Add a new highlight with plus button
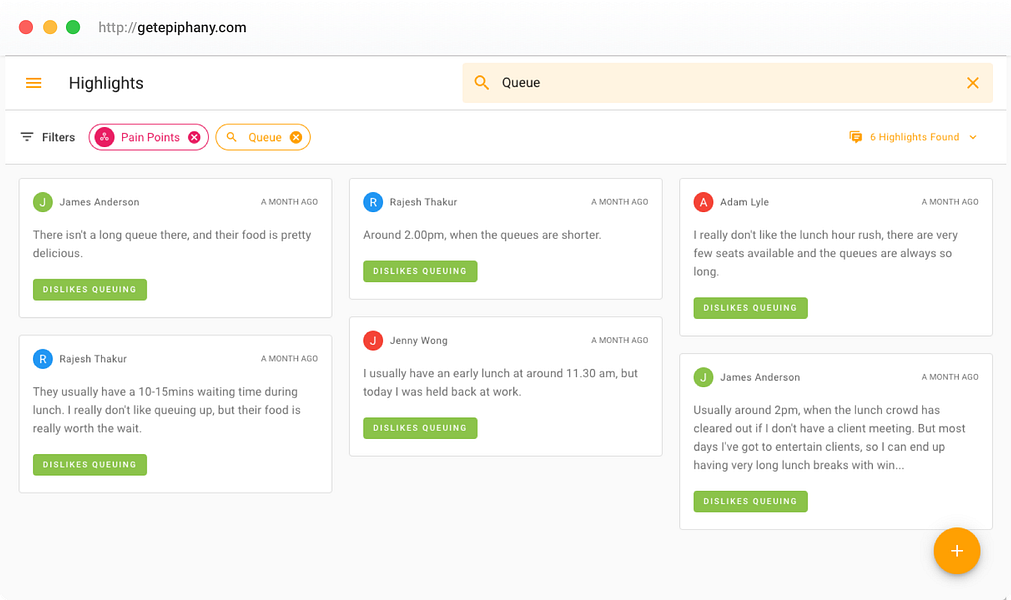The image size is (1011, 600). click(957, 551)
